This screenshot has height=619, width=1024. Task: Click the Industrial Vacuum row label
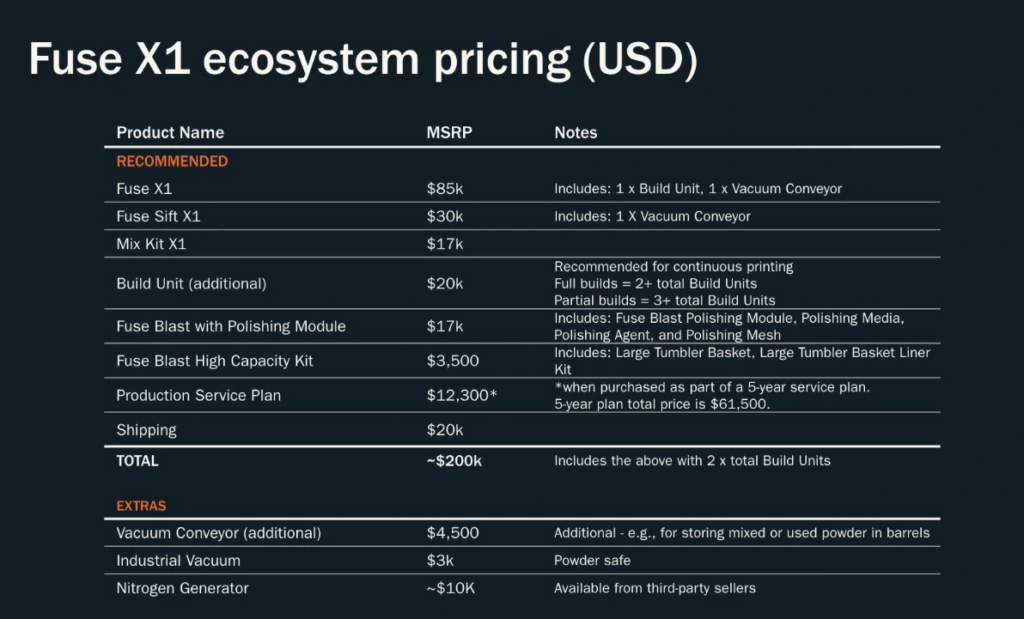click(178, 560)
